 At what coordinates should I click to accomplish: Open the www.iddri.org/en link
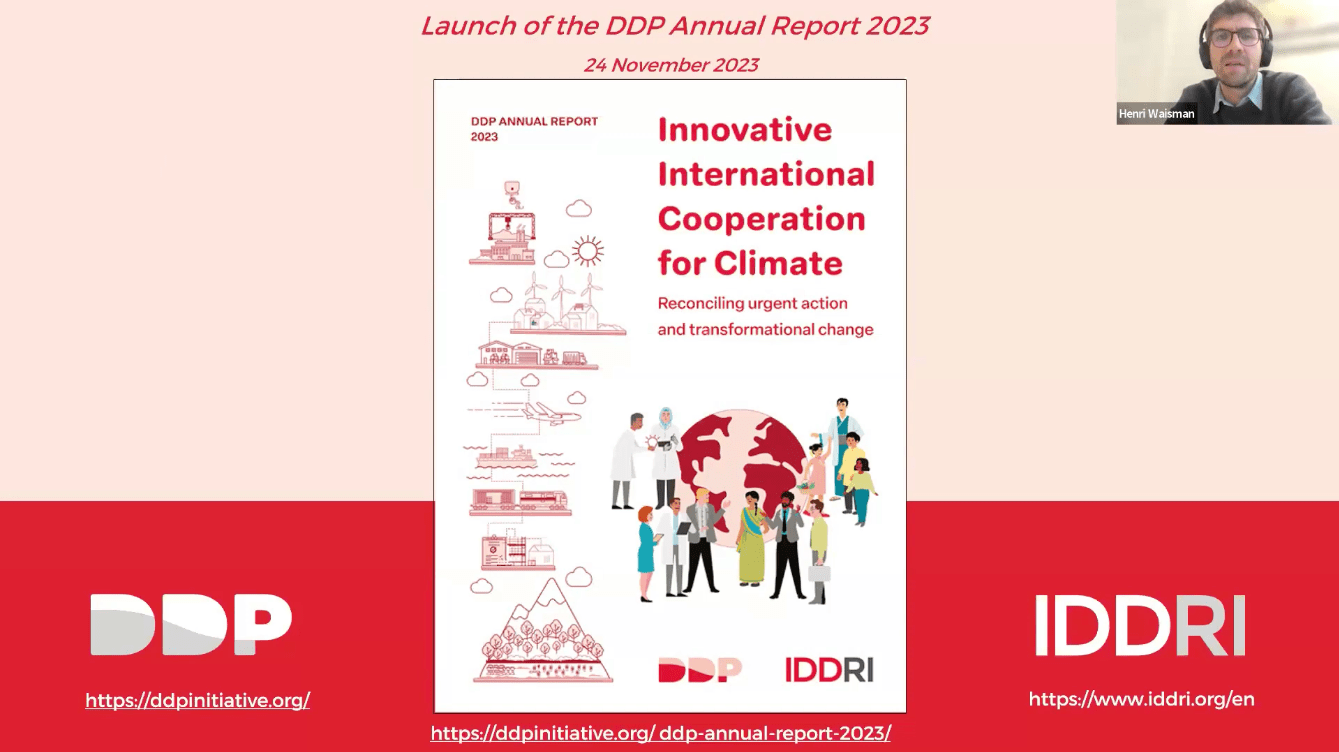pos(1141,699)
